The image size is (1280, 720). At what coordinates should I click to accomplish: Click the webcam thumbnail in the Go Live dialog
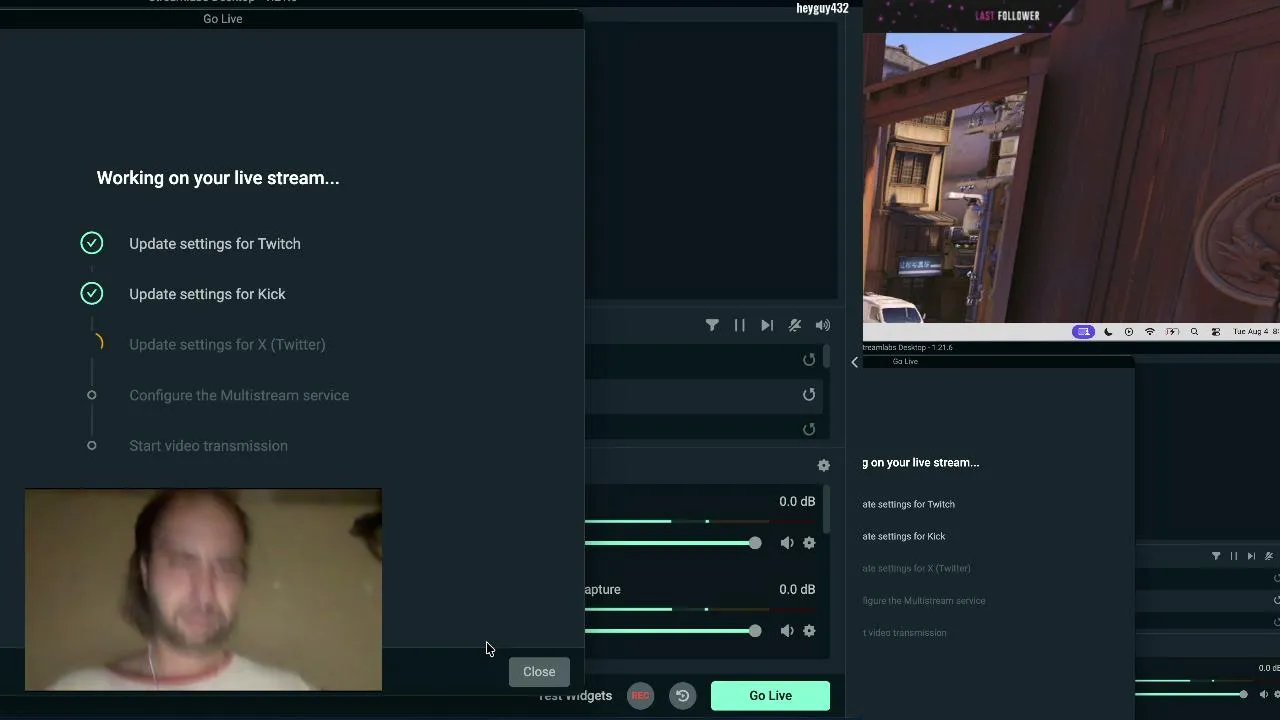(x=203, y=589)
